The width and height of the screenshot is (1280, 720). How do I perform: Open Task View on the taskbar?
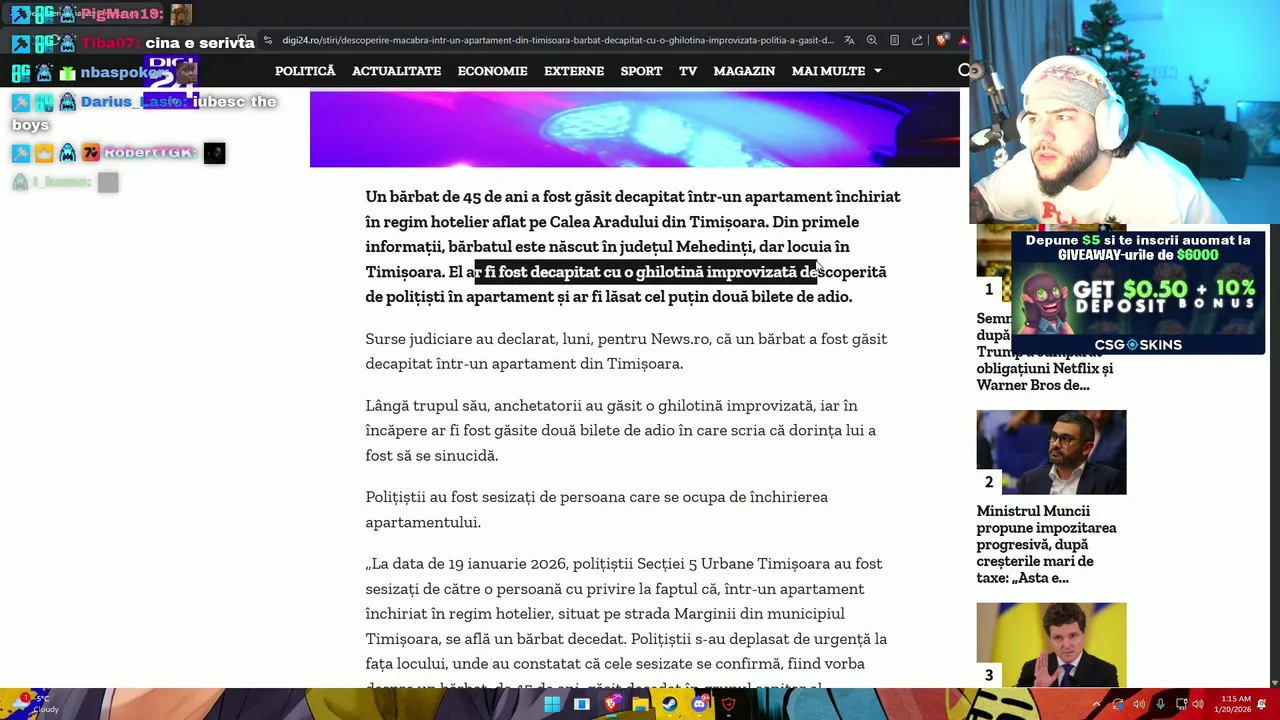click(x=581, y=704)
